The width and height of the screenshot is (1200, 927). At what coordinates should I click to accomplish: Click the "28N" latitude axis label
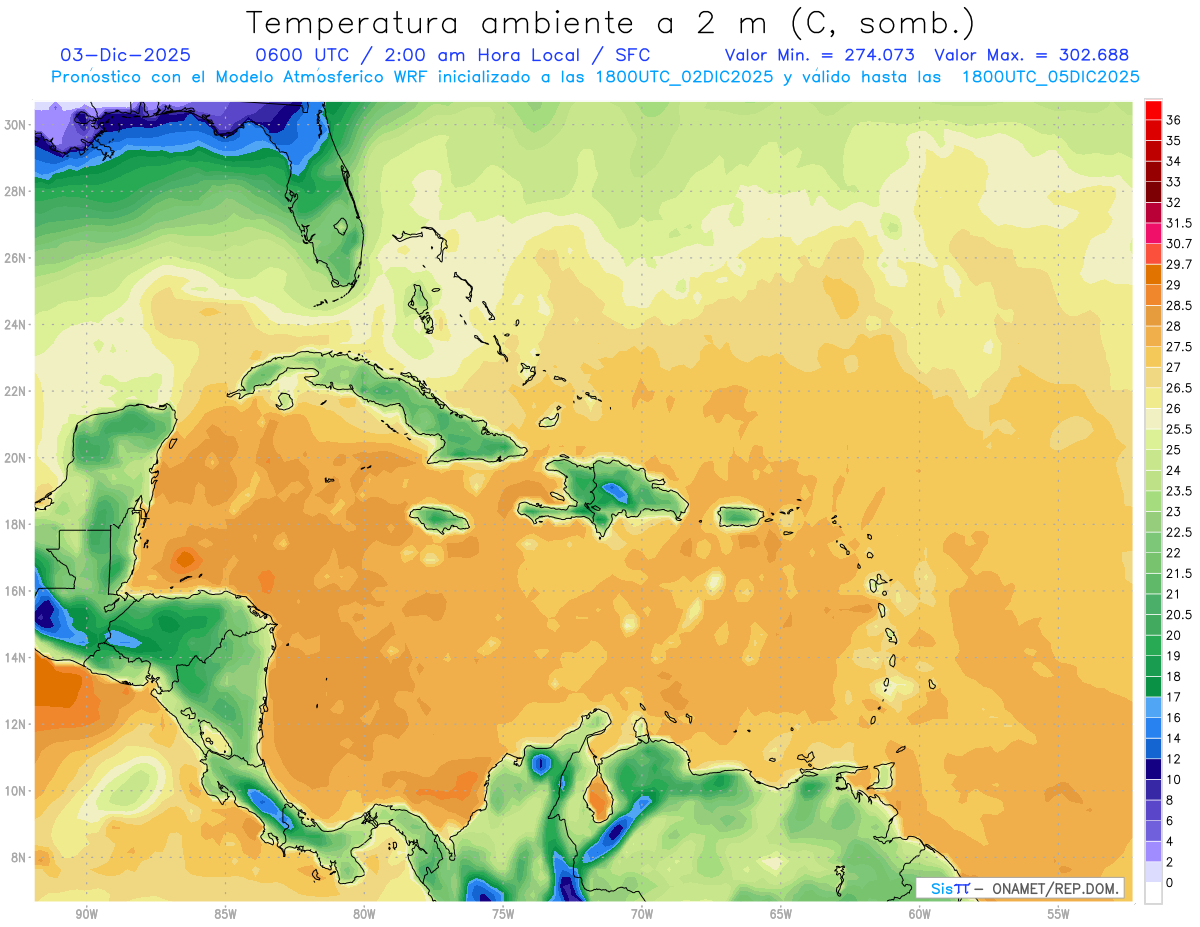pyautogui.click(x=15, y=191)
